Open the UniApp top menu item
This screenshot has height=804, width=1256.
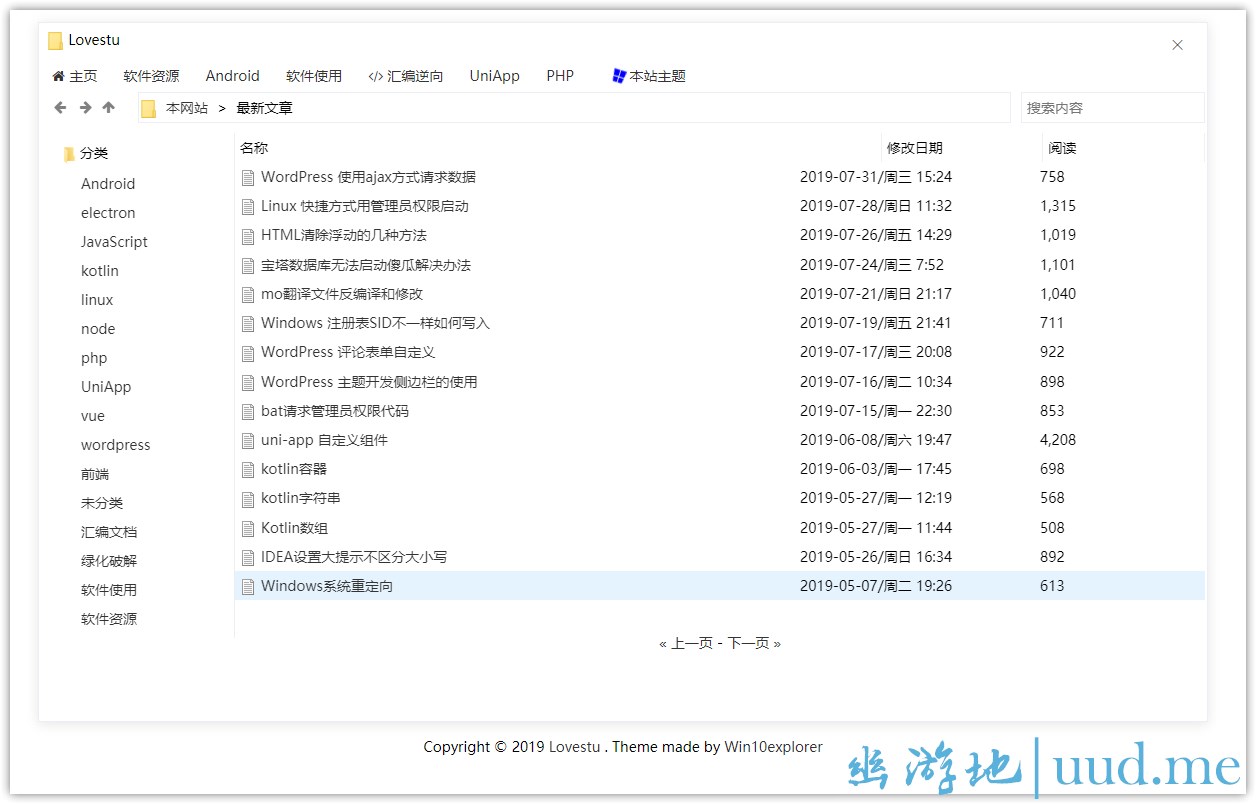click(494, 76)
